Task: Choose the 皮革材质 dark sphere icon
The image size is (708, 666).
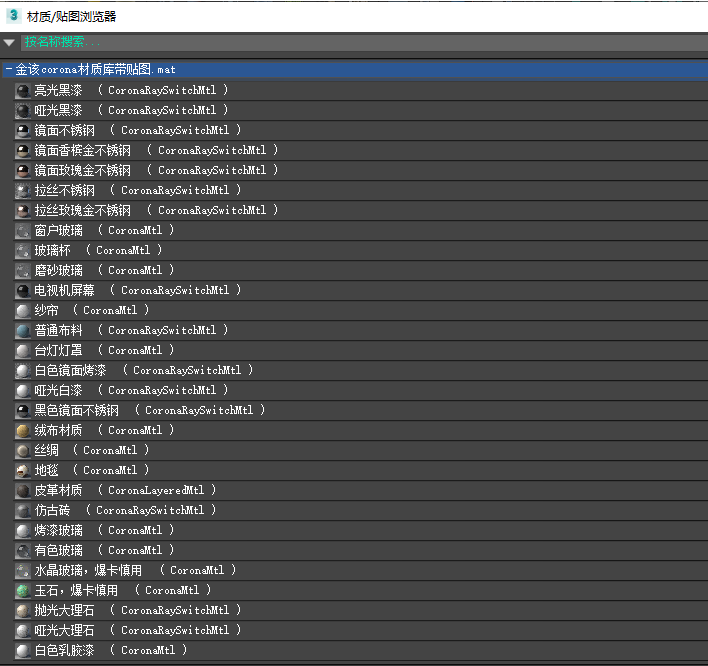Action: coord(23,491)
